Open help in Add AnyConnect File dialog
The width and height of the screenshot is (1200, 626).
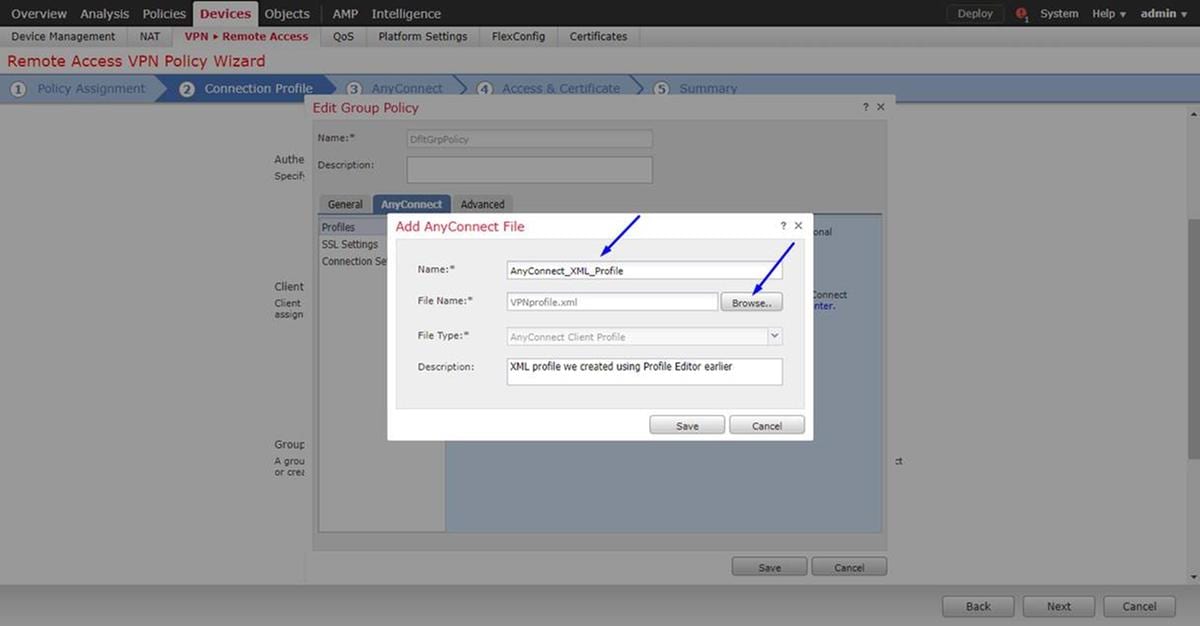tap(783, 226)
